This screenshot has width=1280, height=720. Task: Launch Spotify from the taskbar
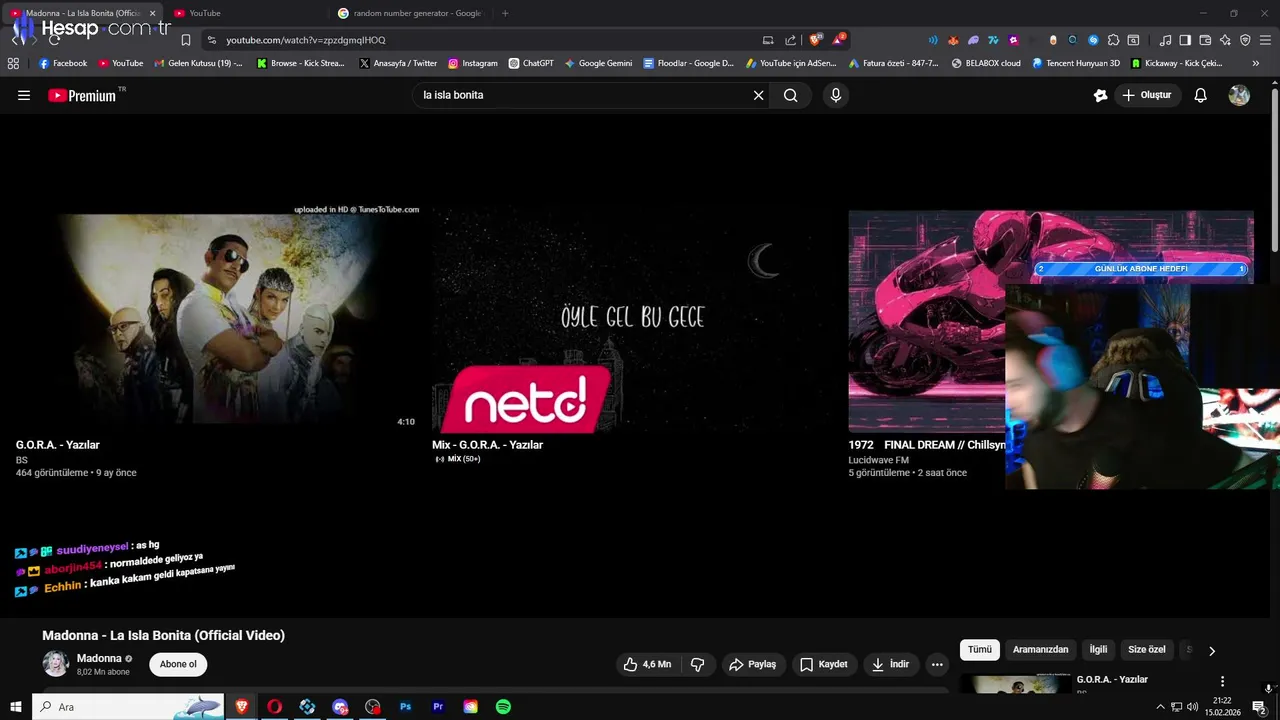[503, 707]
